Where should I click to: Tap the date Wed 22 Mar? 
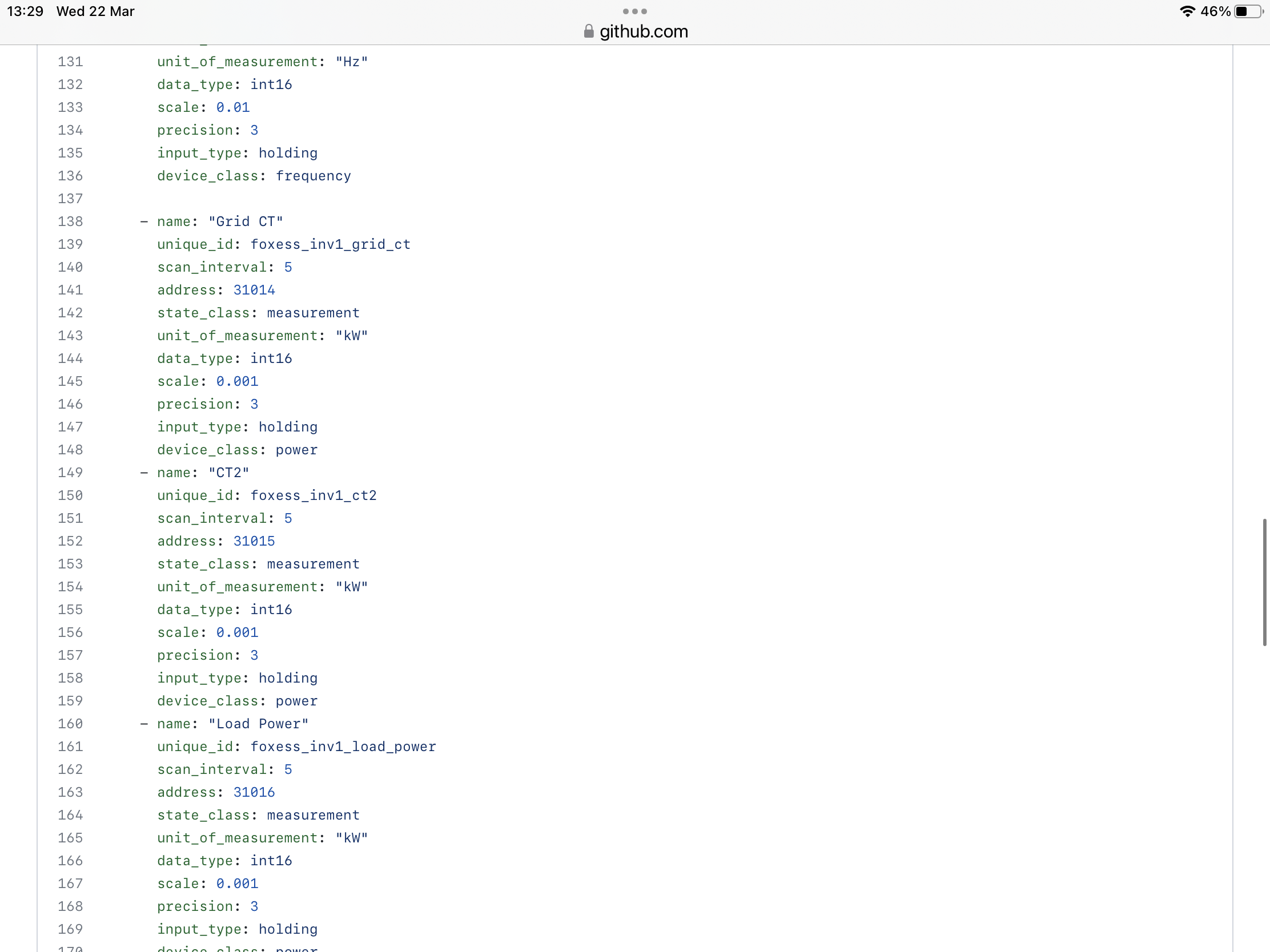[x=95, y=11]
